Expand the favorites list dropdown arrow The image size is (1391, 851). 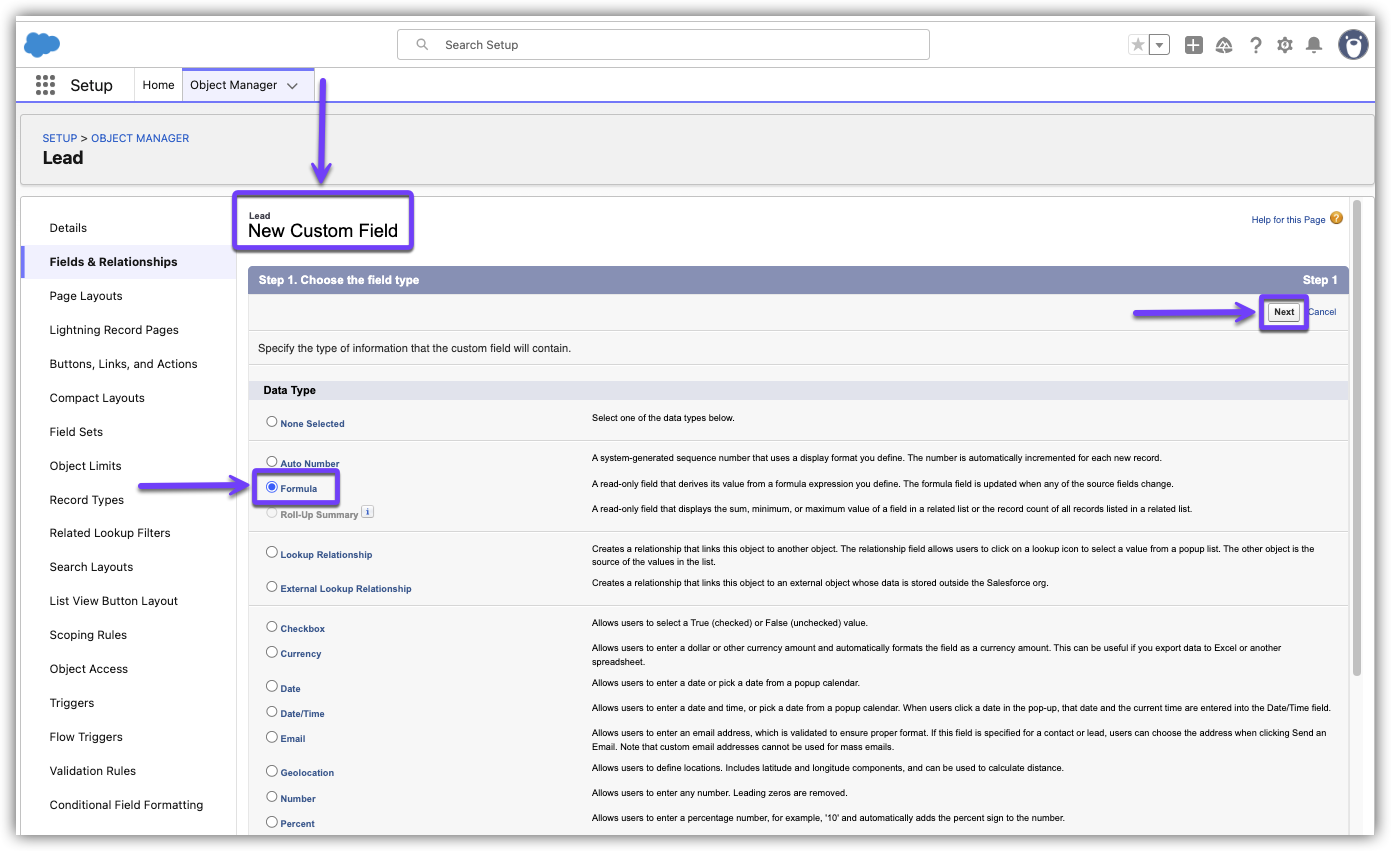click(x=1159, y=45)
